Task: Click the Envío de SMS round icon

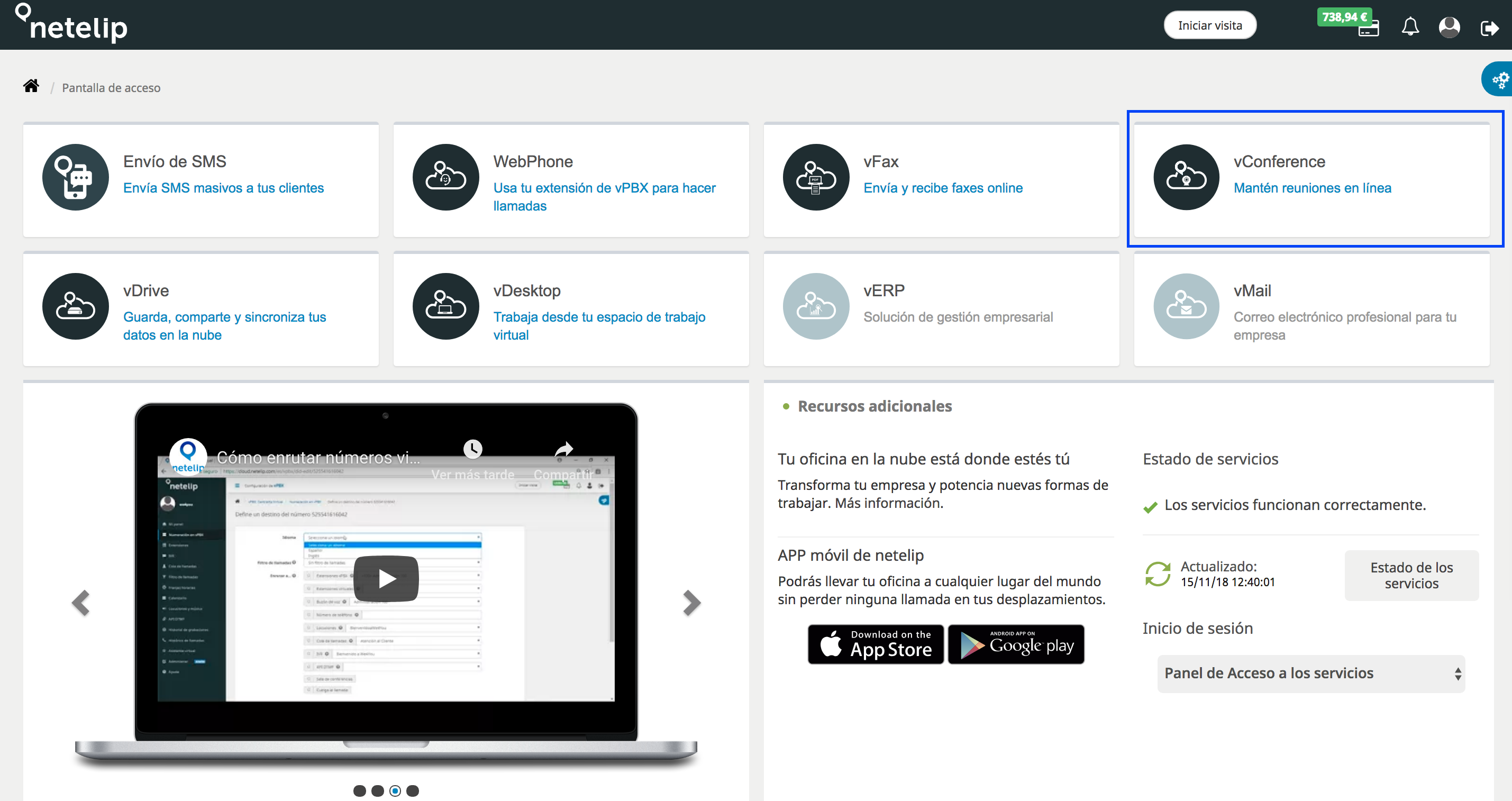Action: 75,177
